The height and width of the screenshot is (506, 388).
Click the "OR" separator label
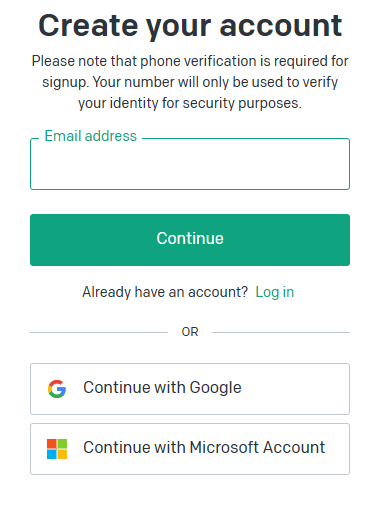click(x=190, y=332)
